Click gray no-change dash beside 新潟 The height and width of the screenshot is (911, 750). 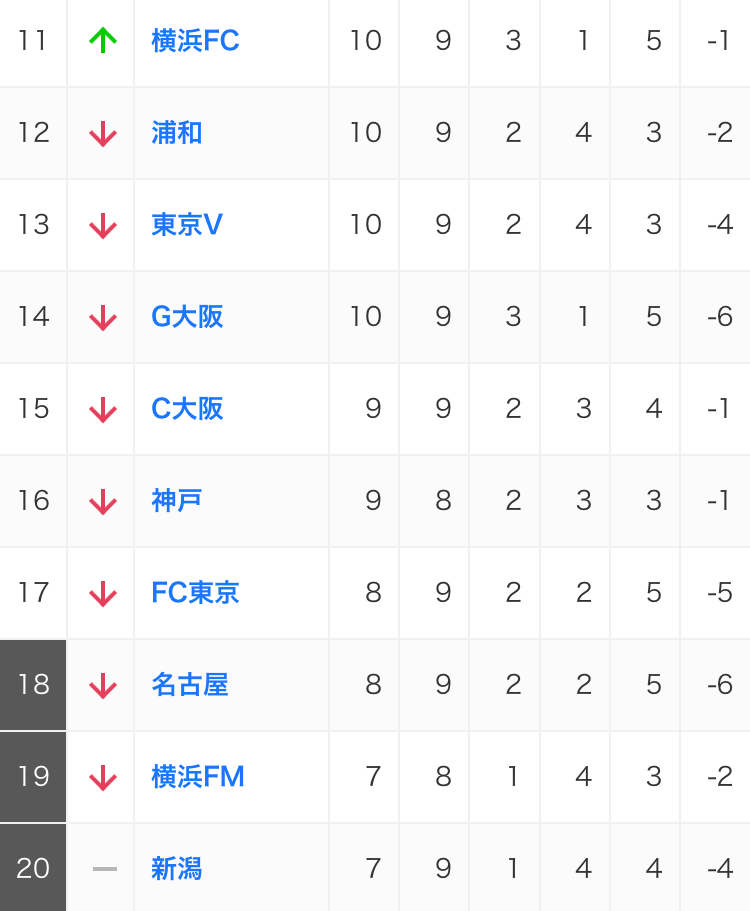click(105, 869)
